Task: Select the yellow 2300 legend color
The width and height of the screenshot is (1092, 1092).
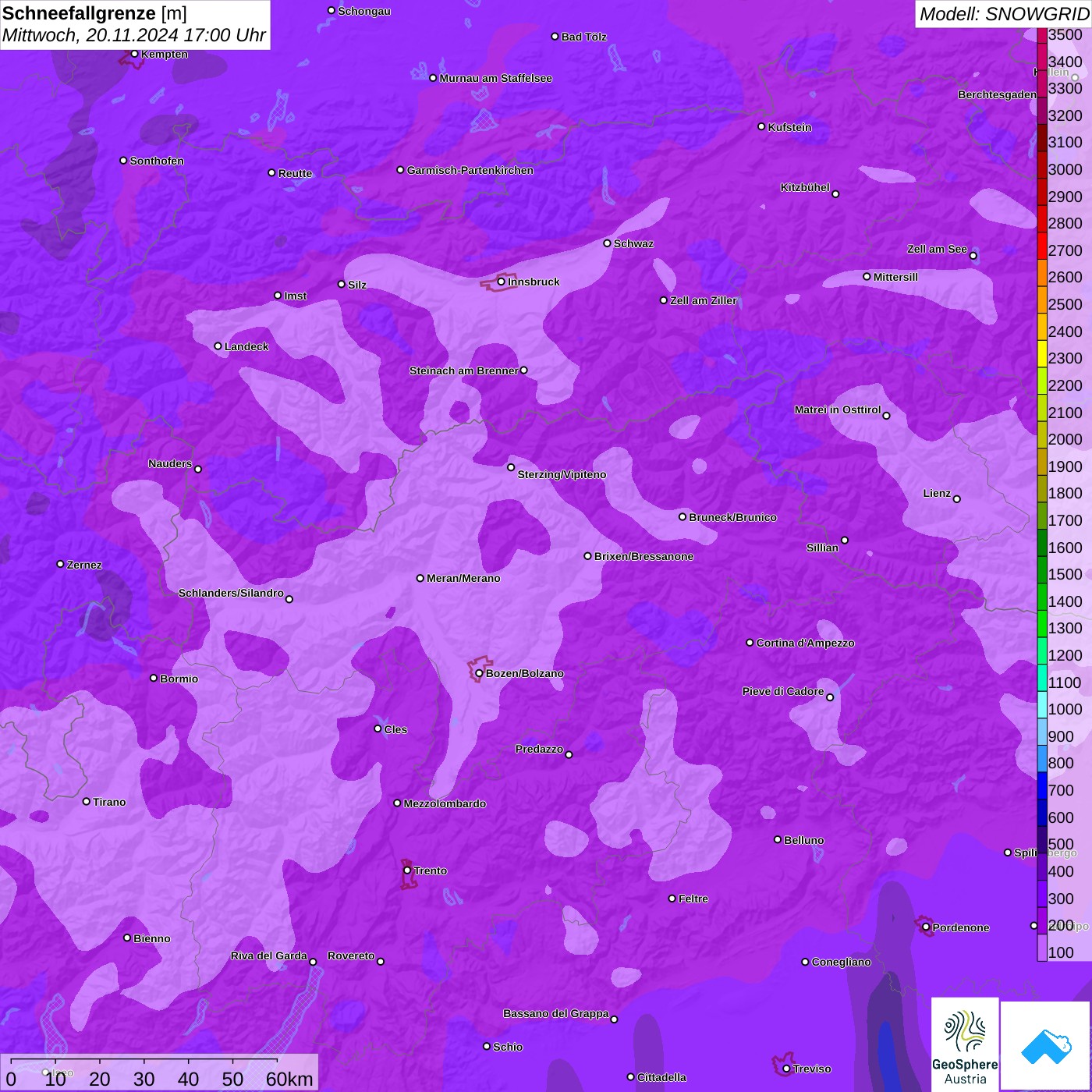Action: 1042,353
